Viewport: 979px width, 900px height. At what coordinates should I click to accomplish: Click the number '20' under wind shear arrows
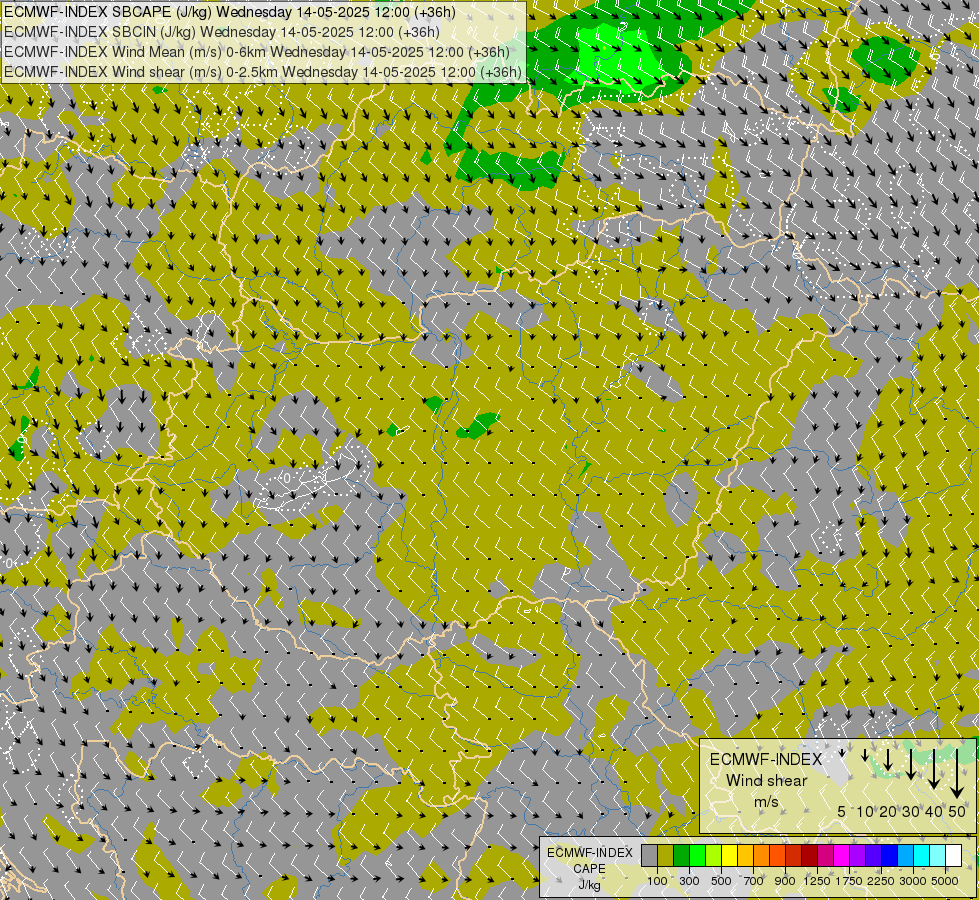coord(888,811)
